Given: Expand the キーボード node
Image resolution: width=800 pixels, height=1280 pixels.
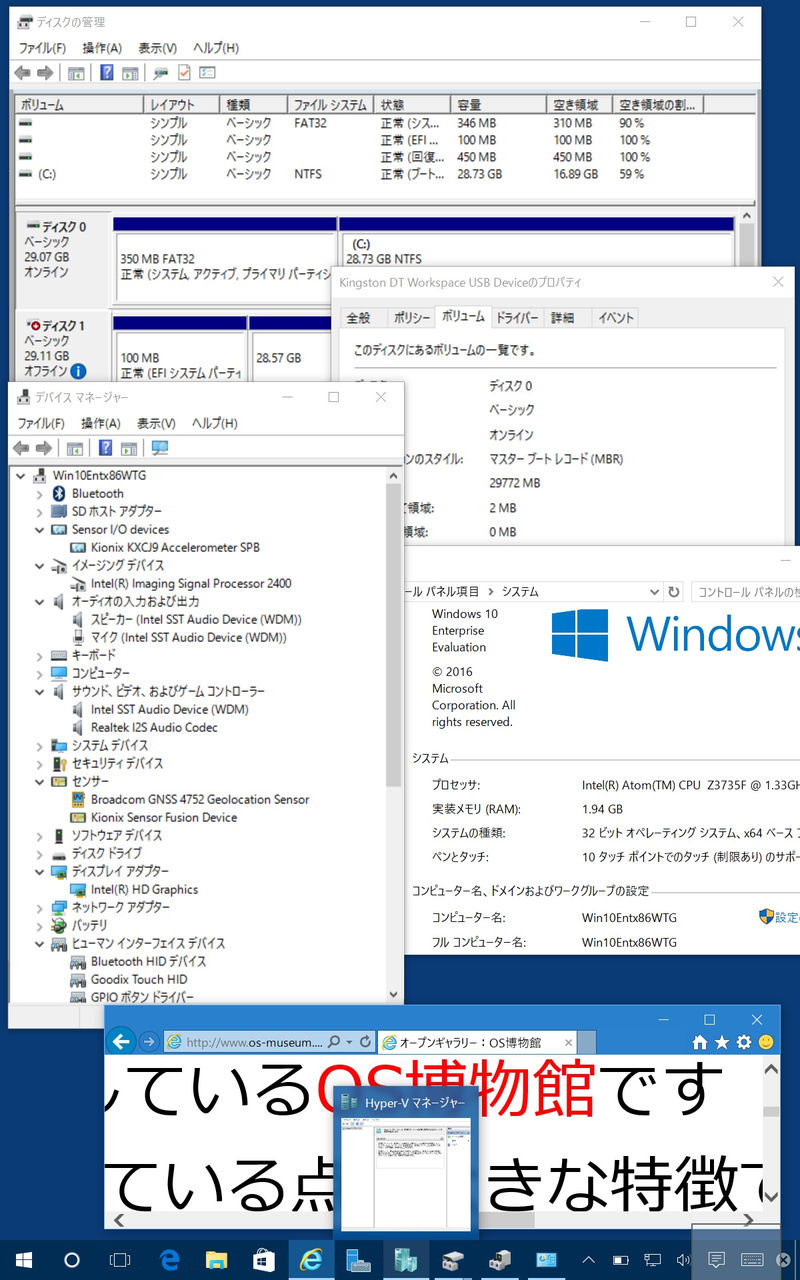Looking at the screenshot, I should [40, 656].
